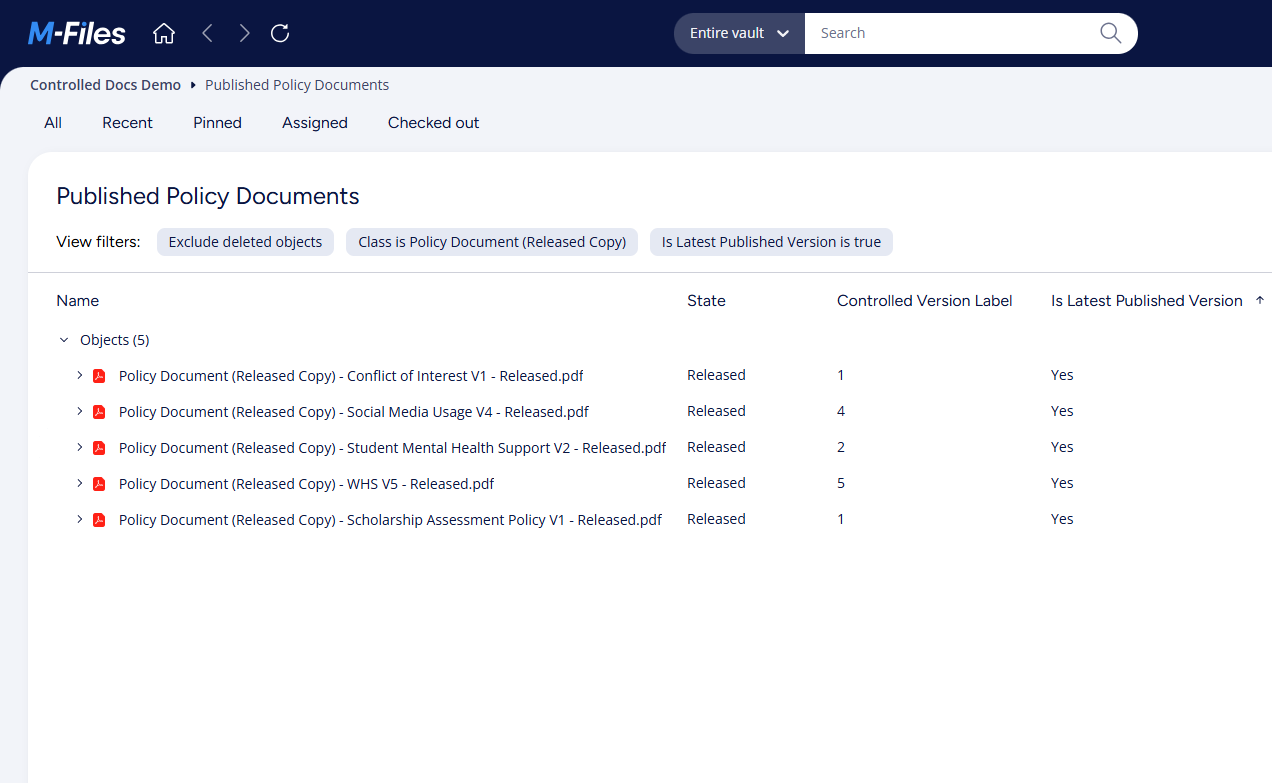The height and width of the screenshot is (783, 1272).
Task: Go to the home view icon
Action: 164,33
